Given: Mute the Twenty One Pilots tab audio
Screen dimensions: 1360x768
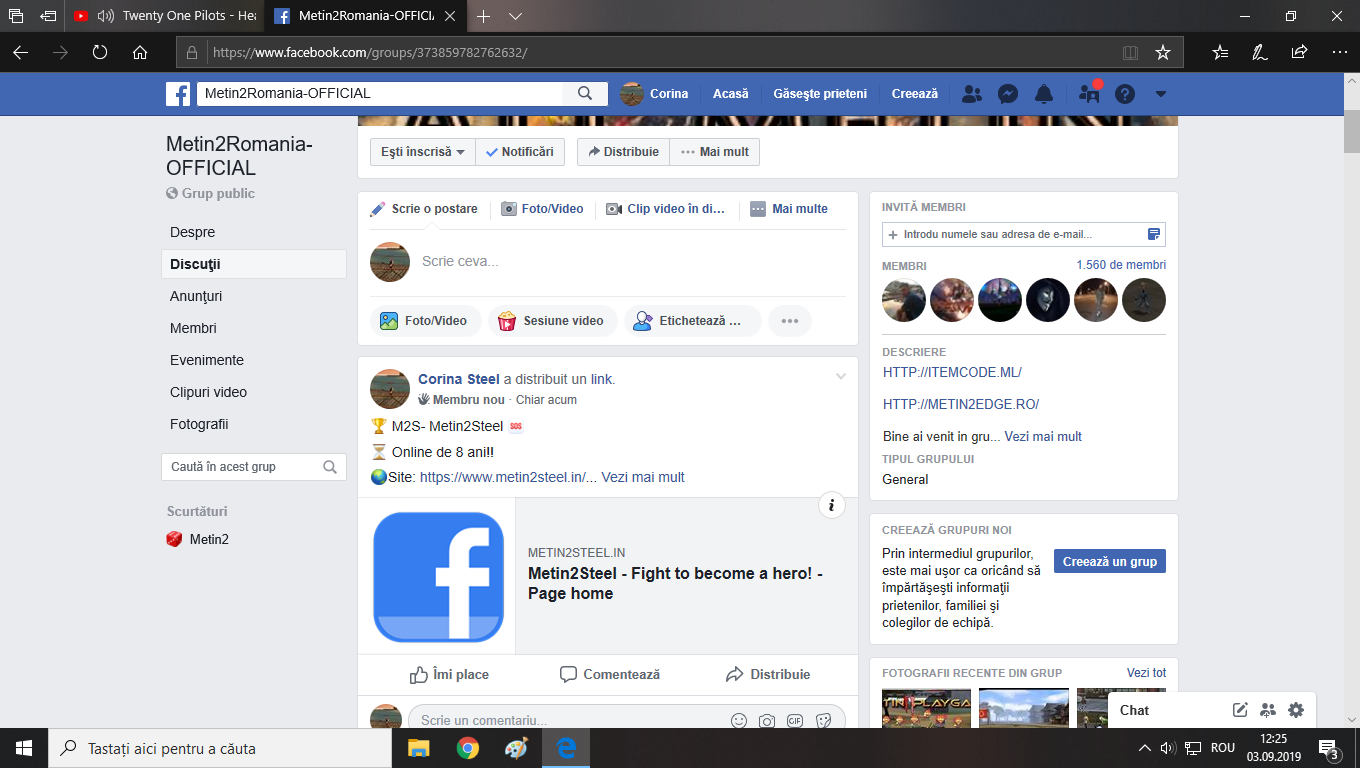Looking at the screenshot, I should click(x=105, y=16).
